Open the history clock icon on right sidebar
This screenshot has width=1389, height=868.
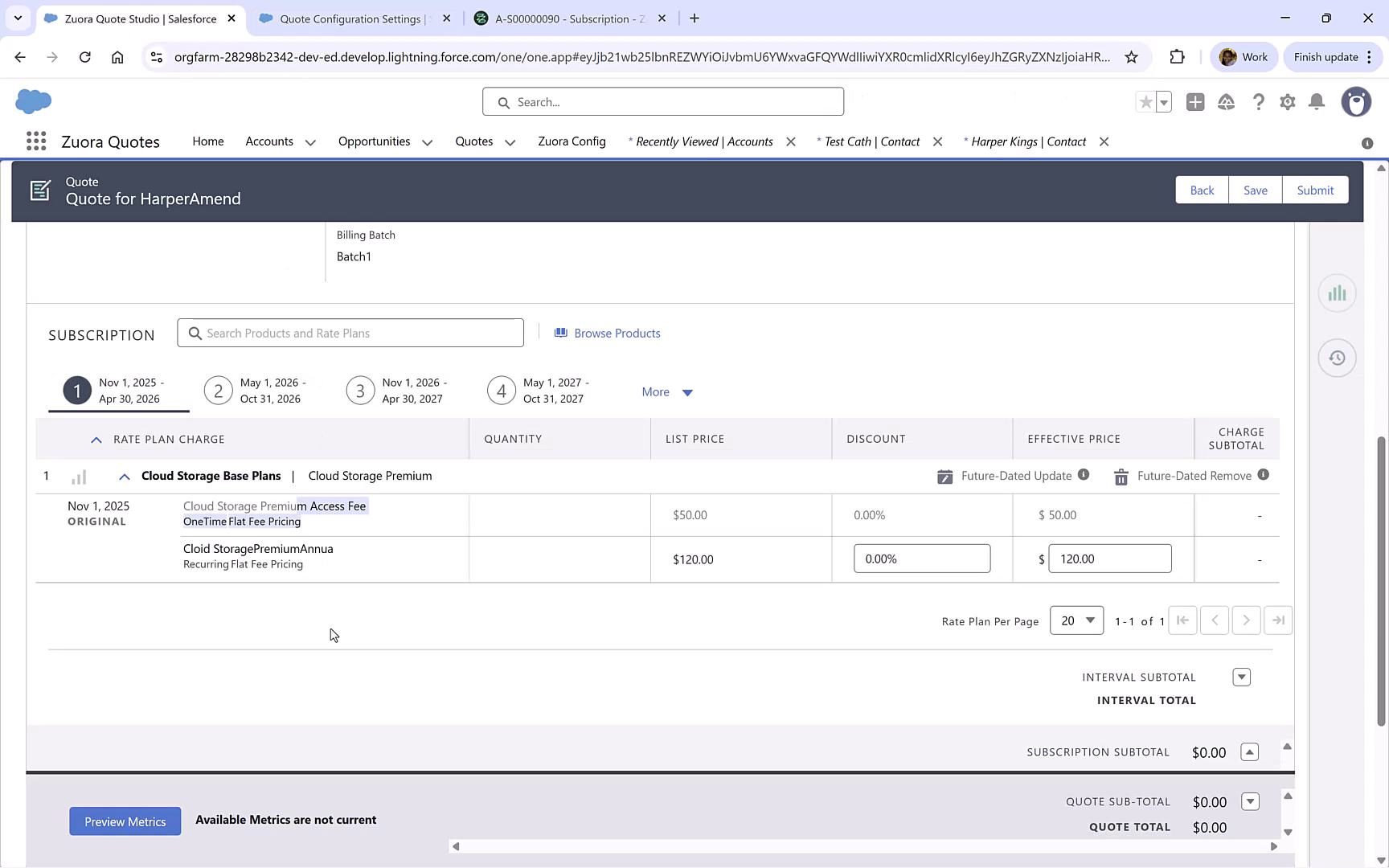(1337, 358)
